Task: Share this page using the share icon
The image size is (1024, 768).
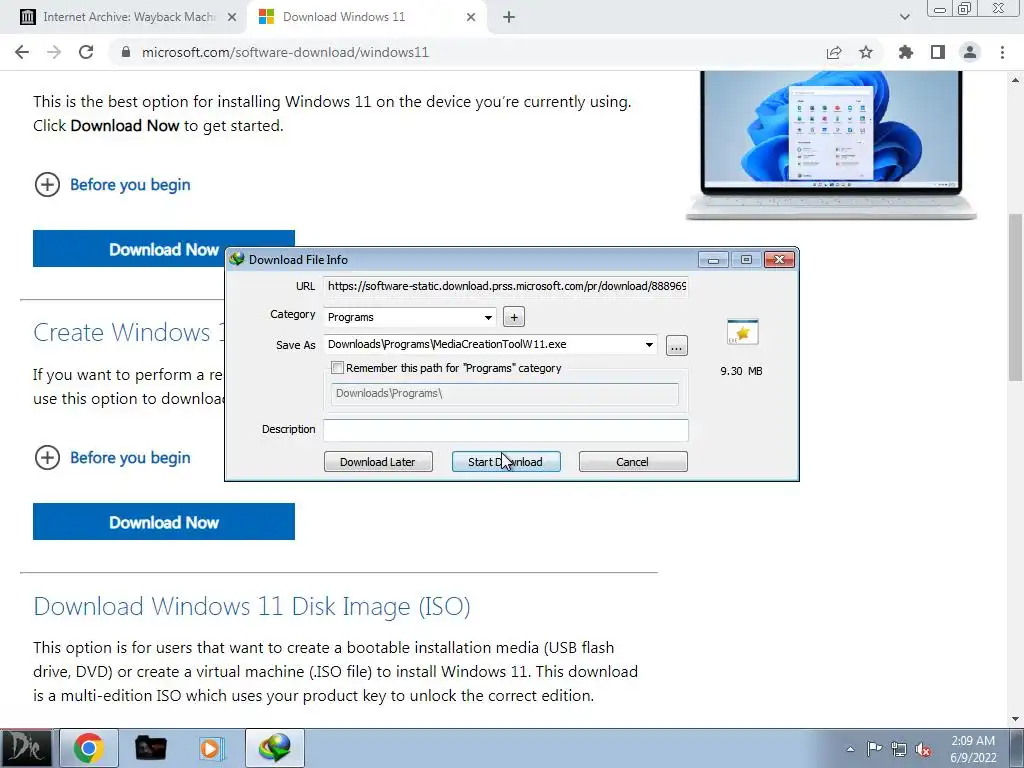Action: tap(834, 52)
